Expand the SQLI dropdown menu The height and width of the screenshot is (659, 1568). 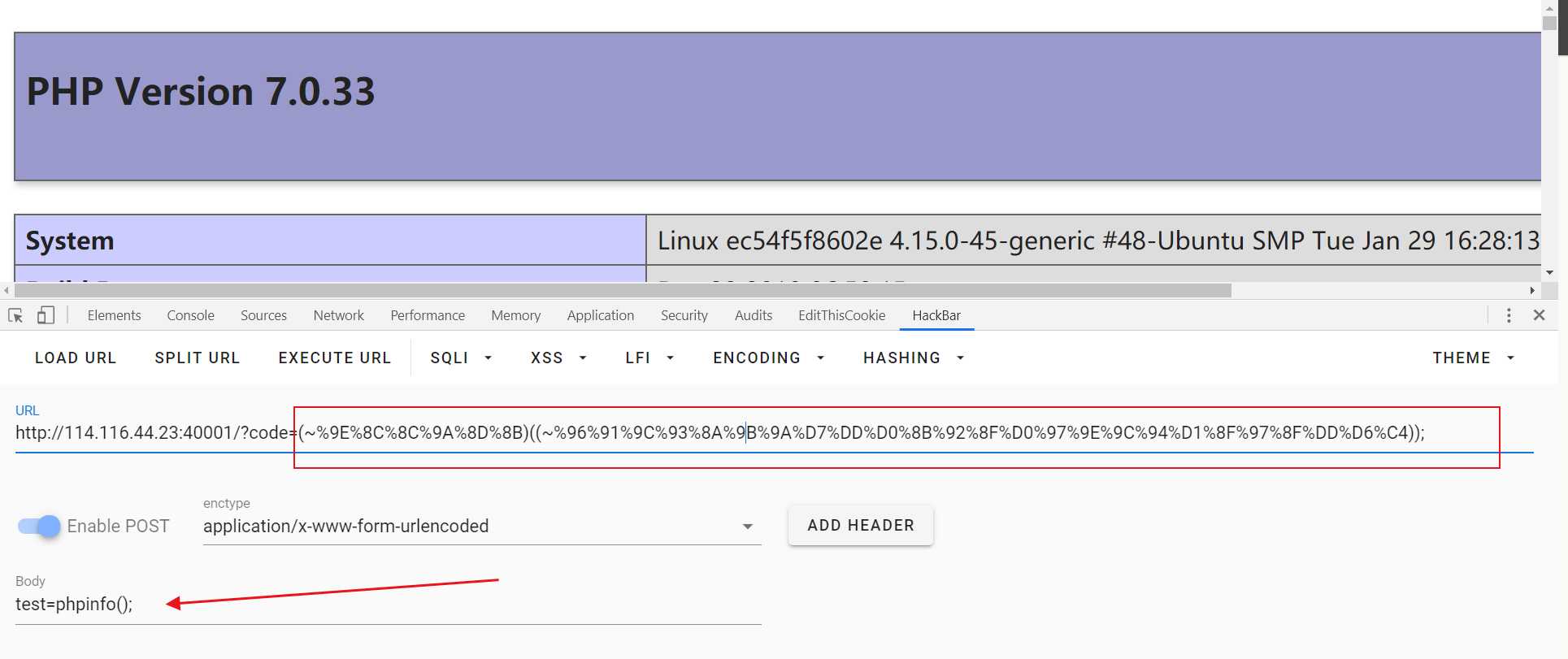(461, 358)
